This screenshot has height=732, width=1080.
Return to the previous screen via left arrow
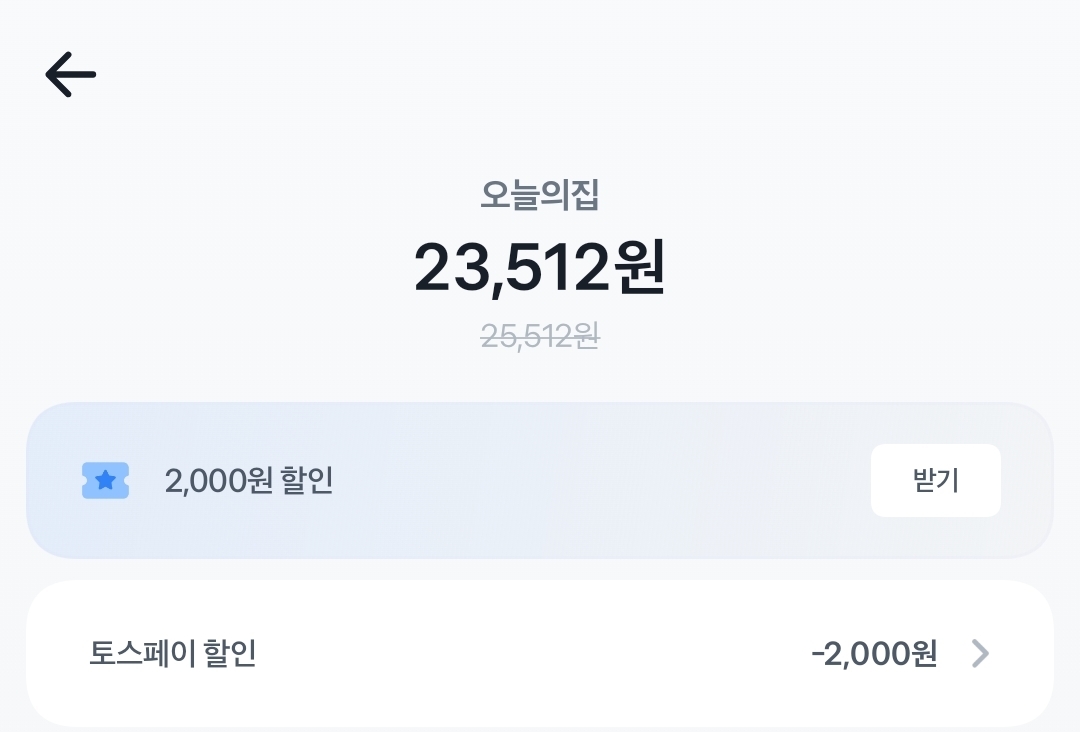click(x=70, y=75)
